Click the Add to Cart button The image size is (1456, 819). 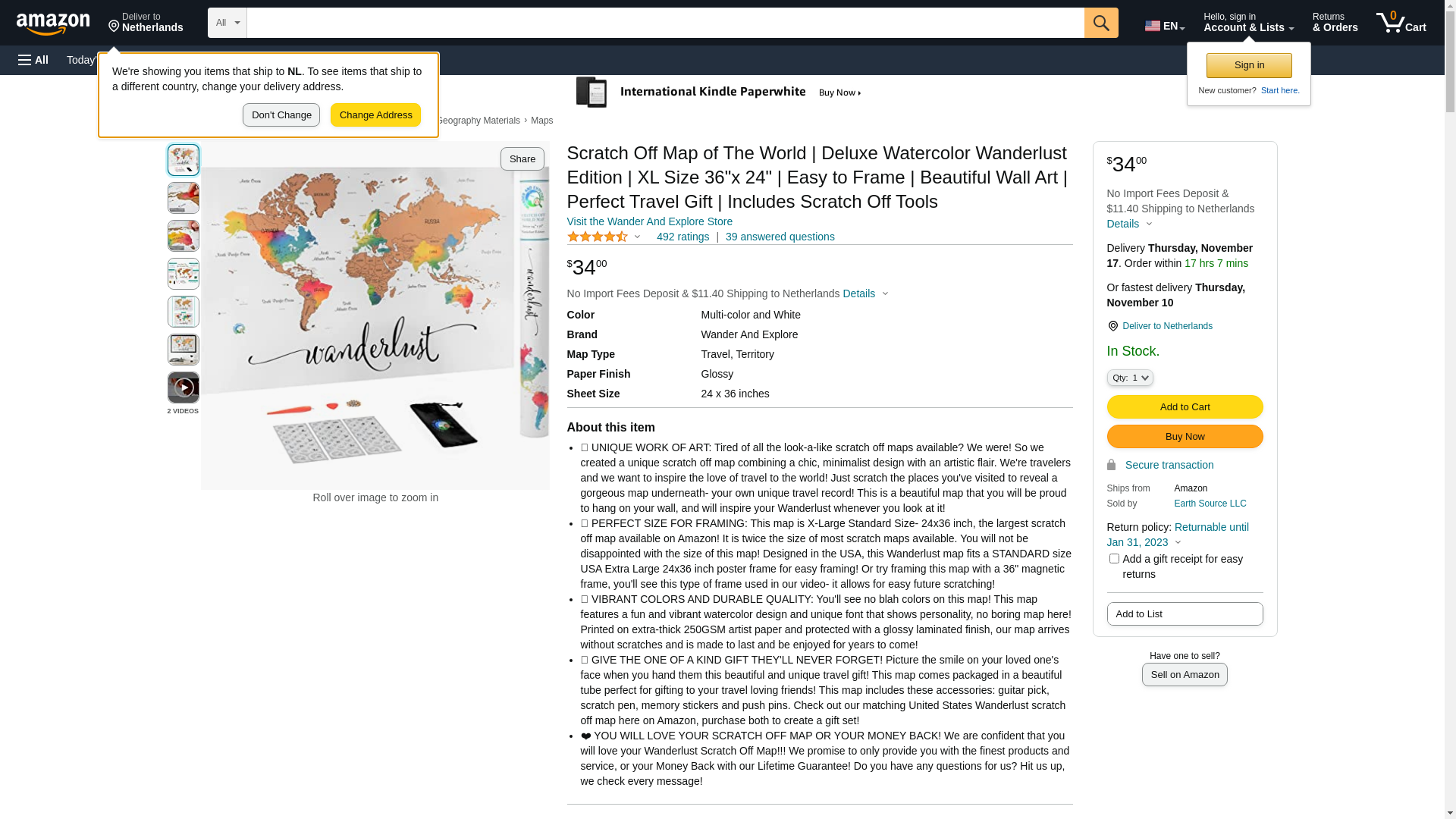point(1185,406)
